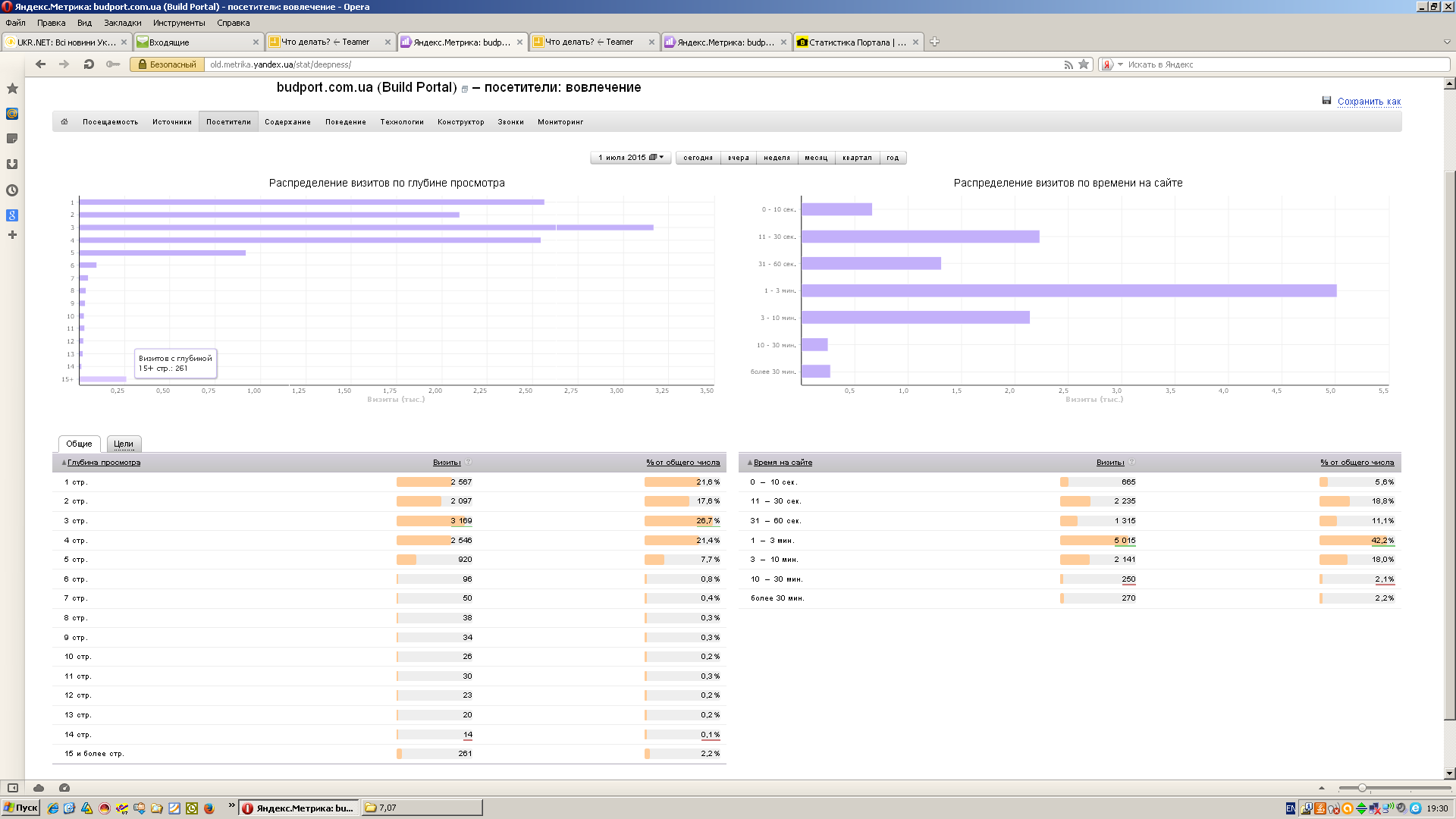The height and width of the screenshot is (819, 1456).
Task: Open a new tab with the plus button
Action: (934, 42)
